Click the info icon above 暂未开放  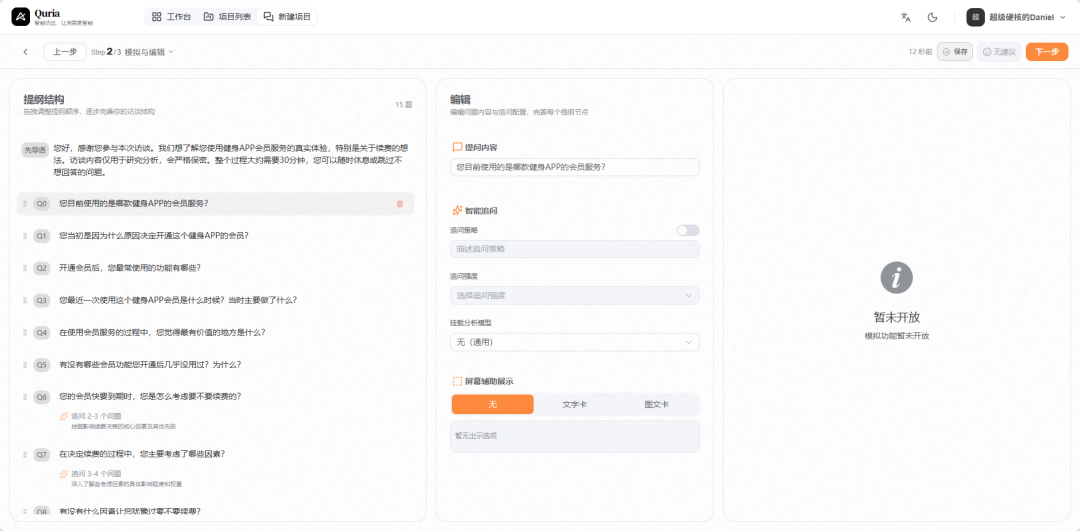[x=897, y=278]
